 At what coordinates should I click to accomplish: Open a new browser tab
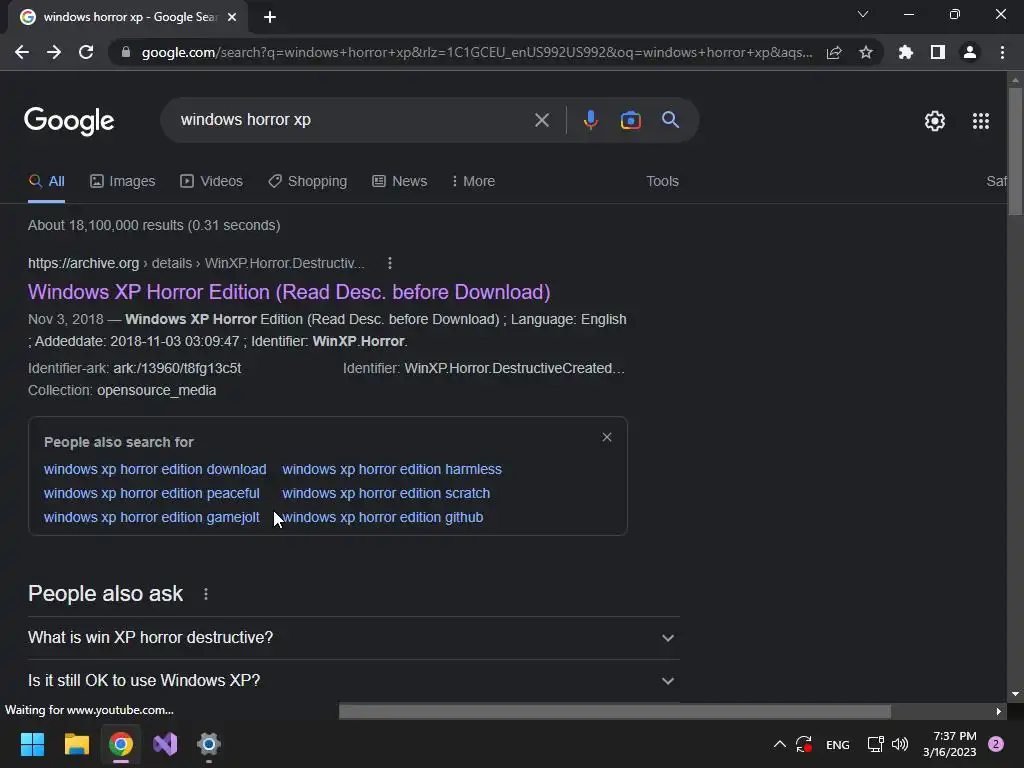(x=270, y=17)
